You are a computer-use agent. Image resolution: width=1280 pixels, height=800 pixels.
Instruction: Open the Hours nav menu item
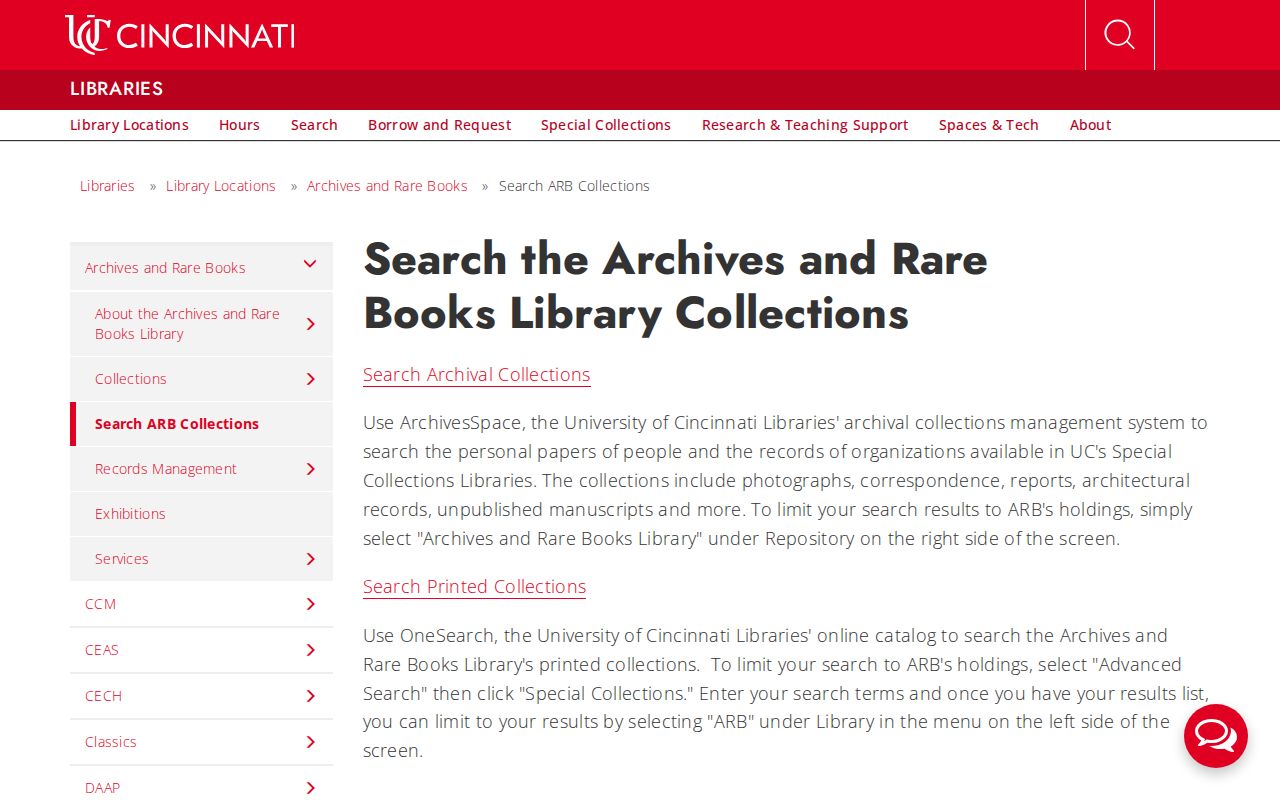pyautogui.click(x=239, y=125)
